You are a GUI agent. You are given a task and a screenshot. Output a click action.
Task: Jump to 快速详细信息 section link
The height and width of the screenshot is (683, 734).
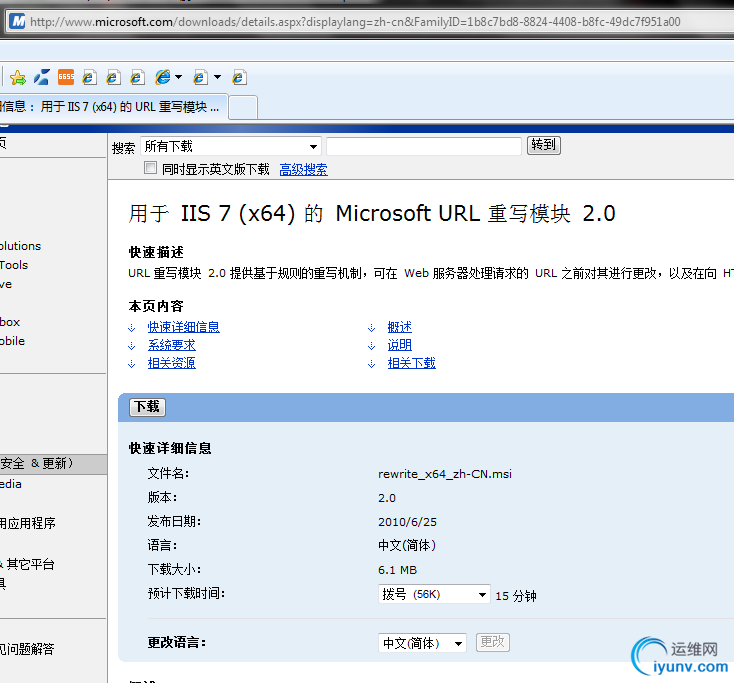coord(184,327)
